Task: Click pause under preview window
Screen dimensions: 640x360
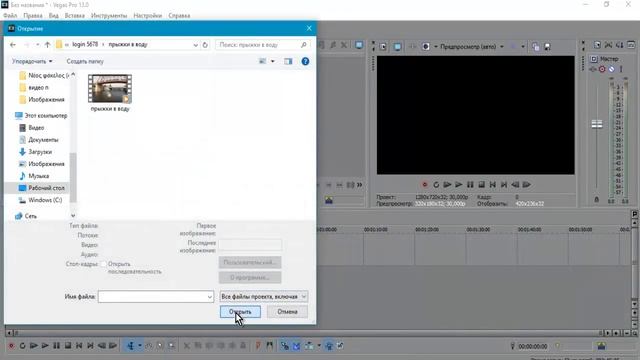Action: [470, 185]
